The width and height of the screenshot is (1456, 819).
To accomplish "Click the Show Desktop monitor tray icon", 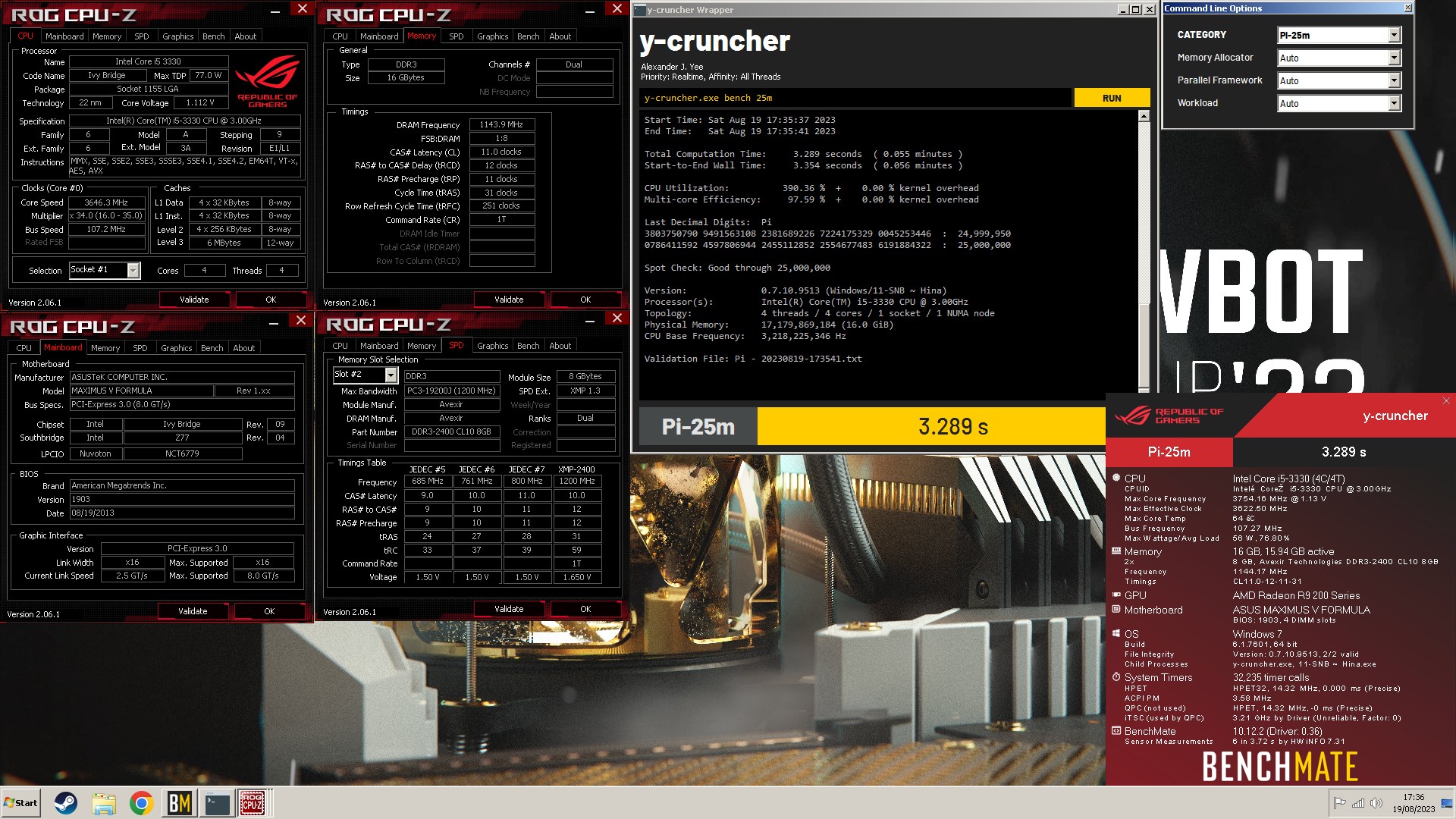I will point(1447,803).
